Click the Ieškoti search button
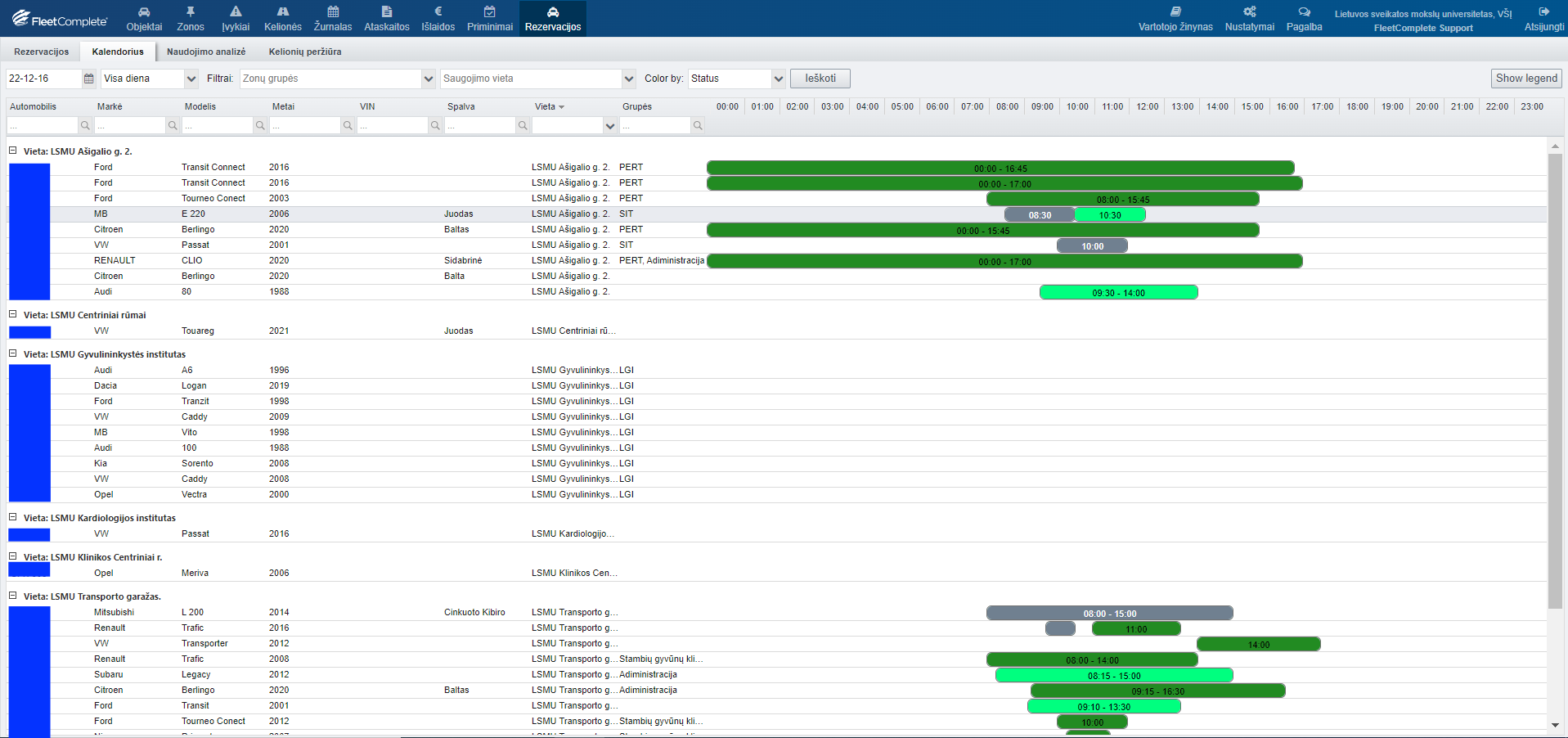Screen dimensions: 1568x738 point(820,79)
